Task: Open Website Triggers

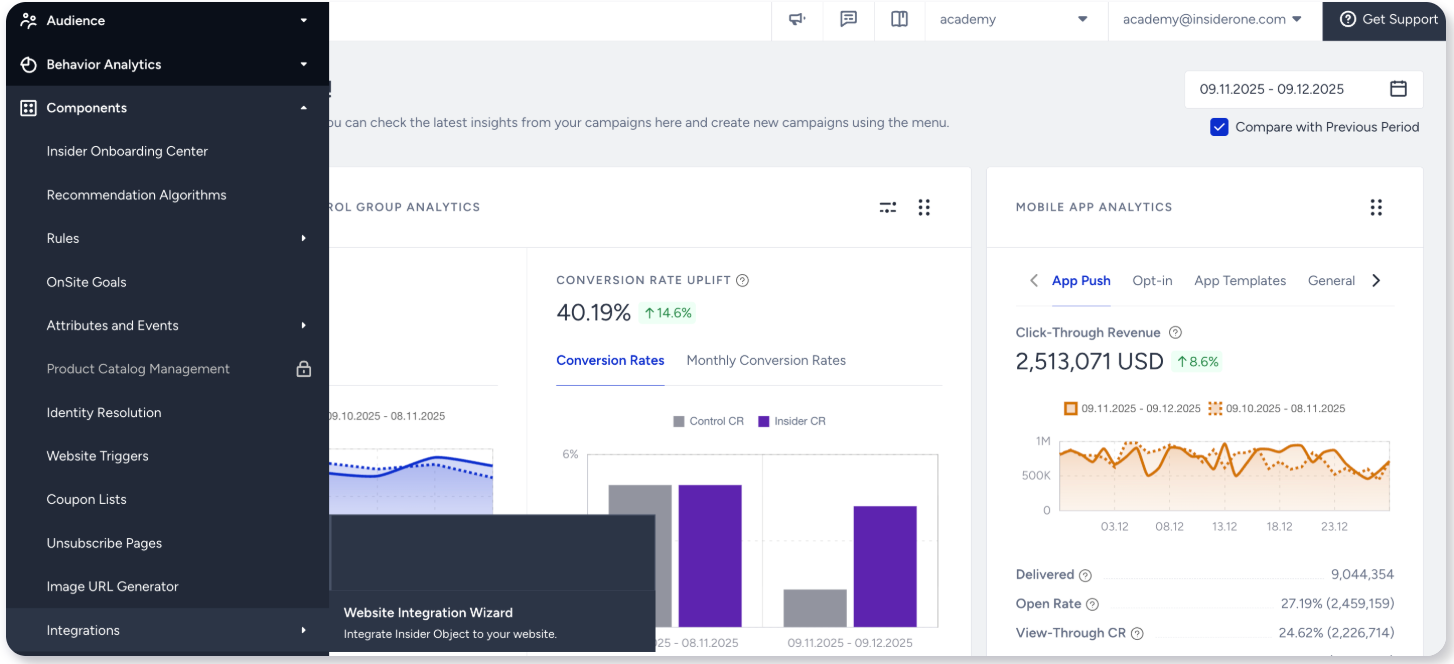Action: point(97,456)
